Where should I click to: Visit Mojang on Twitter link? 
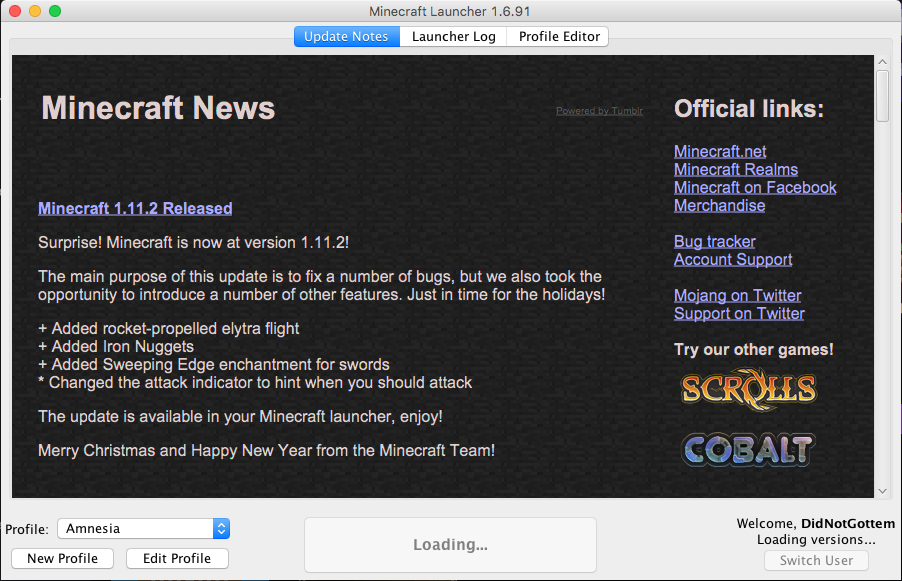click(737, 296)
